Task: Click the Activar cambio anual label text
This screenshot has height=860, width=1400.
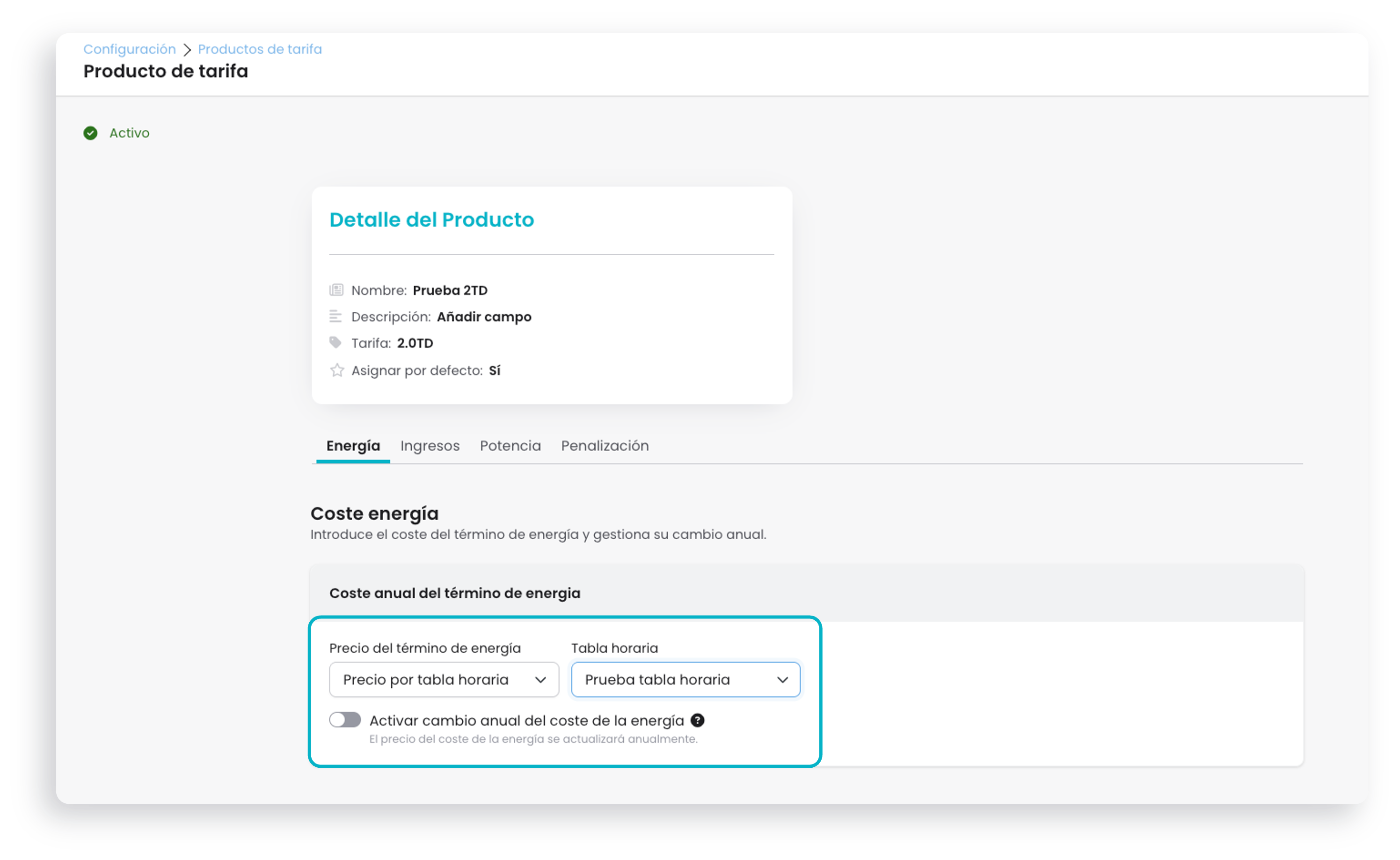Action: pyautogui.click(x=527, y=720)
